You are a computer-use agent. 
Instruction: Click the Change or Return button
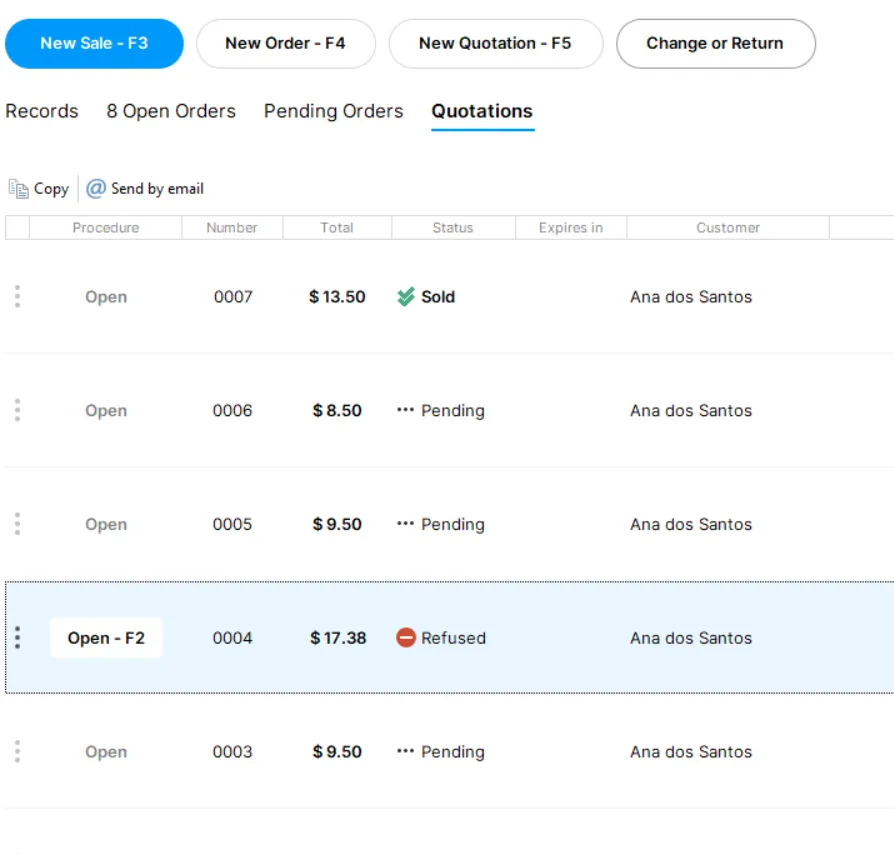716,43
